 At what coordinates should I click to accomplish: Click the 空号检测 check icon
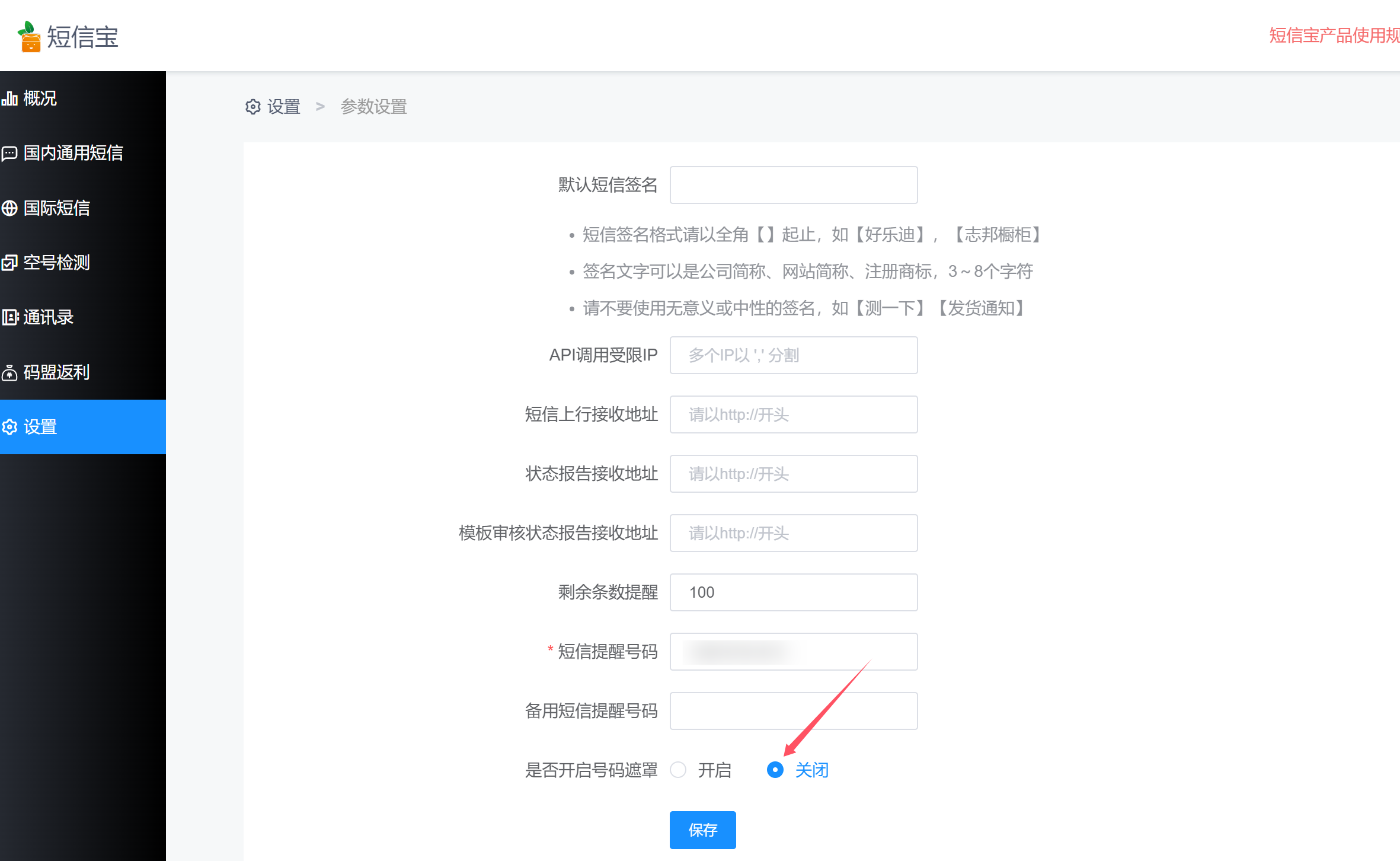(9, 263)
